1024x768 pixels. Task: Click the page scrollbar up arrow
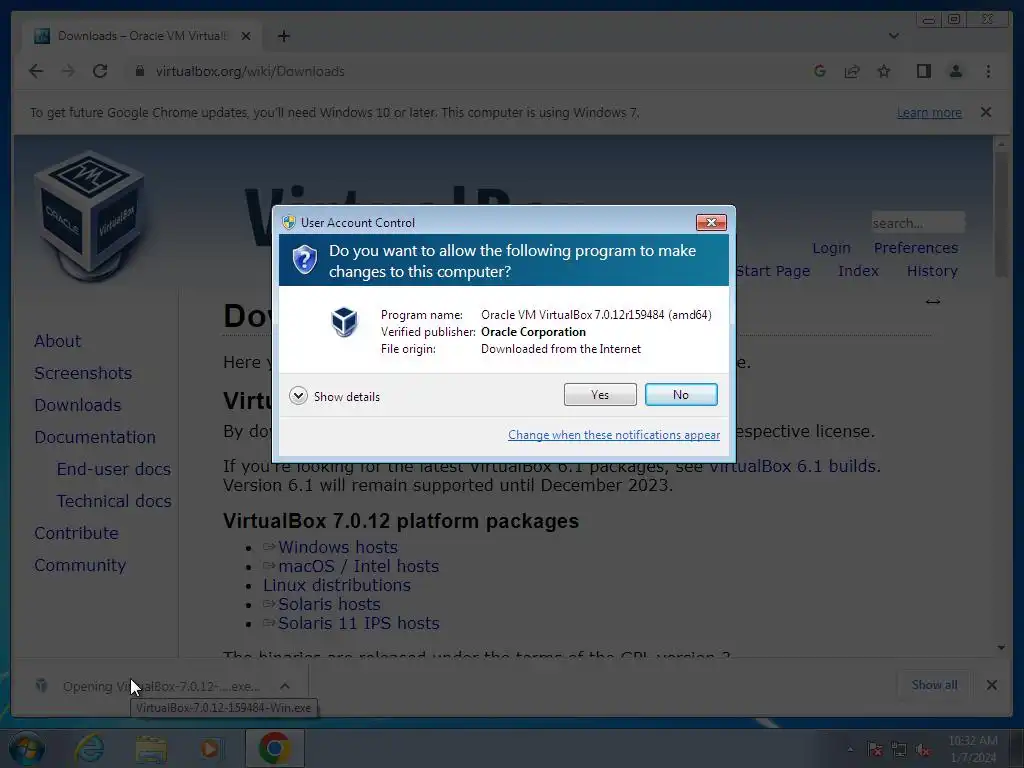coord(1001,144)
